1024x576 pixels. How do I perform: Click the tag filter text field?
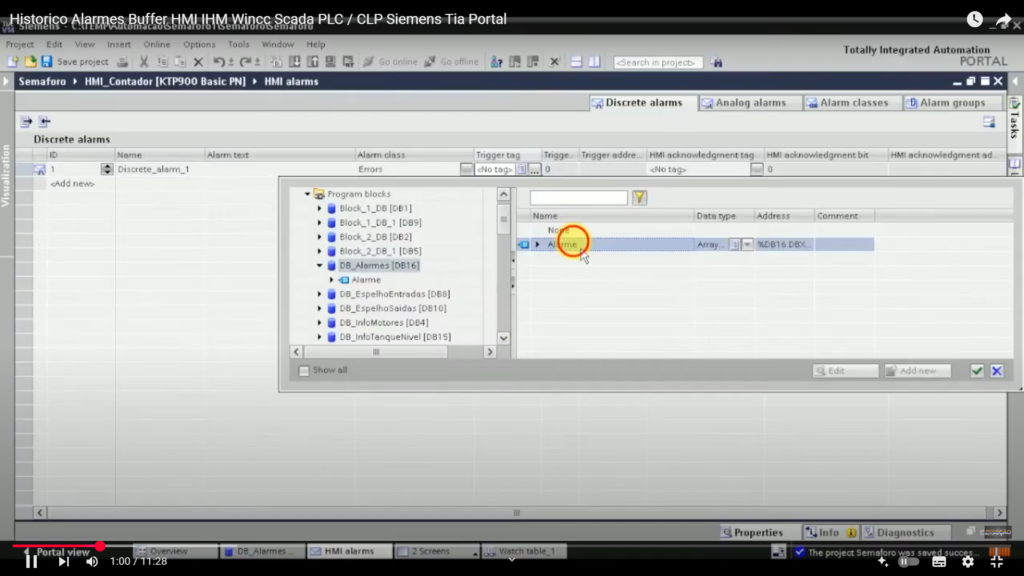(x=579, y=197)
